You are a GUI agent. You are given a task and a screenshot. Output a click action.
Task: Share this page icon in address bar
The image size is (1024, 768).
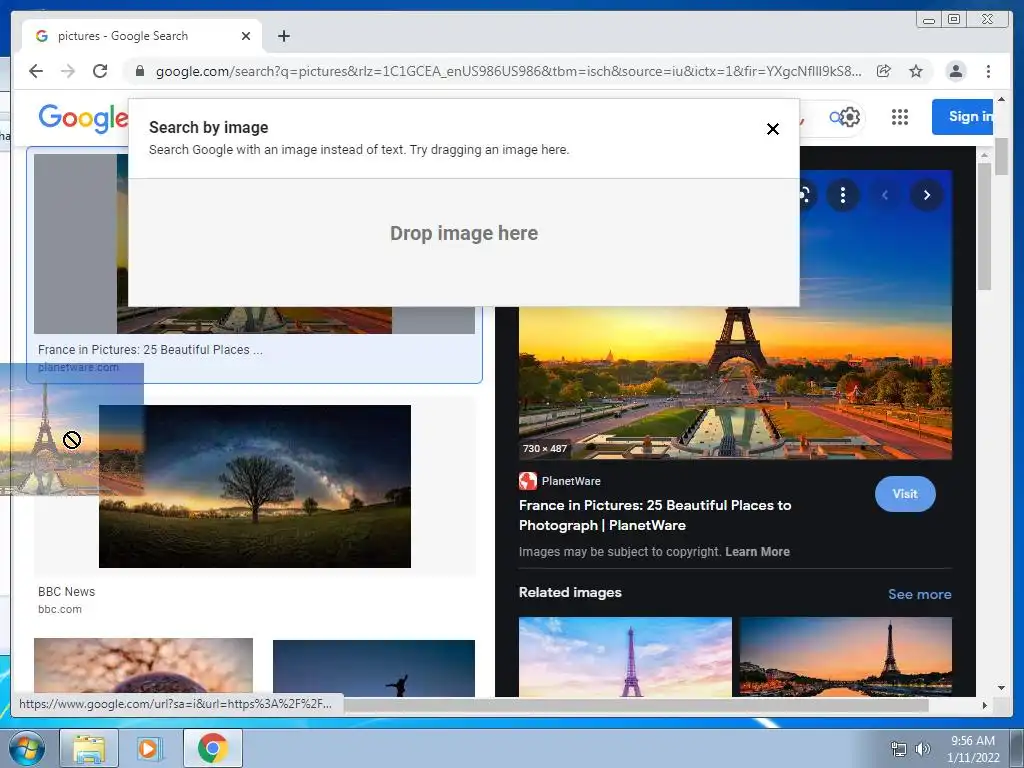[x=884, y=71]
